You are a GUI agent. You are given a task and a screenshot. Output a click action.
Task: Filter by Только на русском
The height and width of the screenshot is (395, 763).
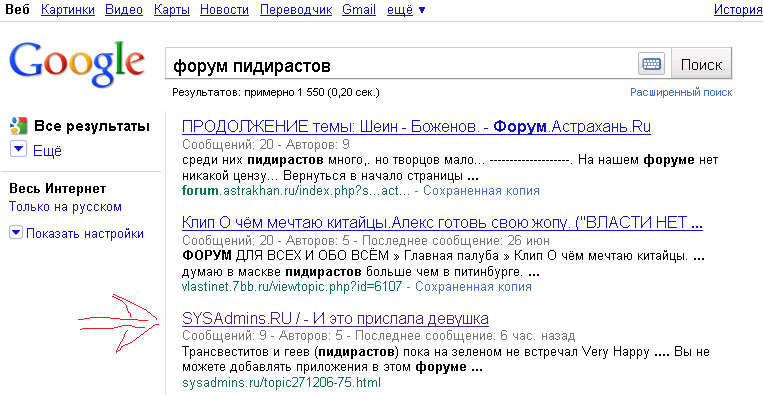tap(65, 207)
